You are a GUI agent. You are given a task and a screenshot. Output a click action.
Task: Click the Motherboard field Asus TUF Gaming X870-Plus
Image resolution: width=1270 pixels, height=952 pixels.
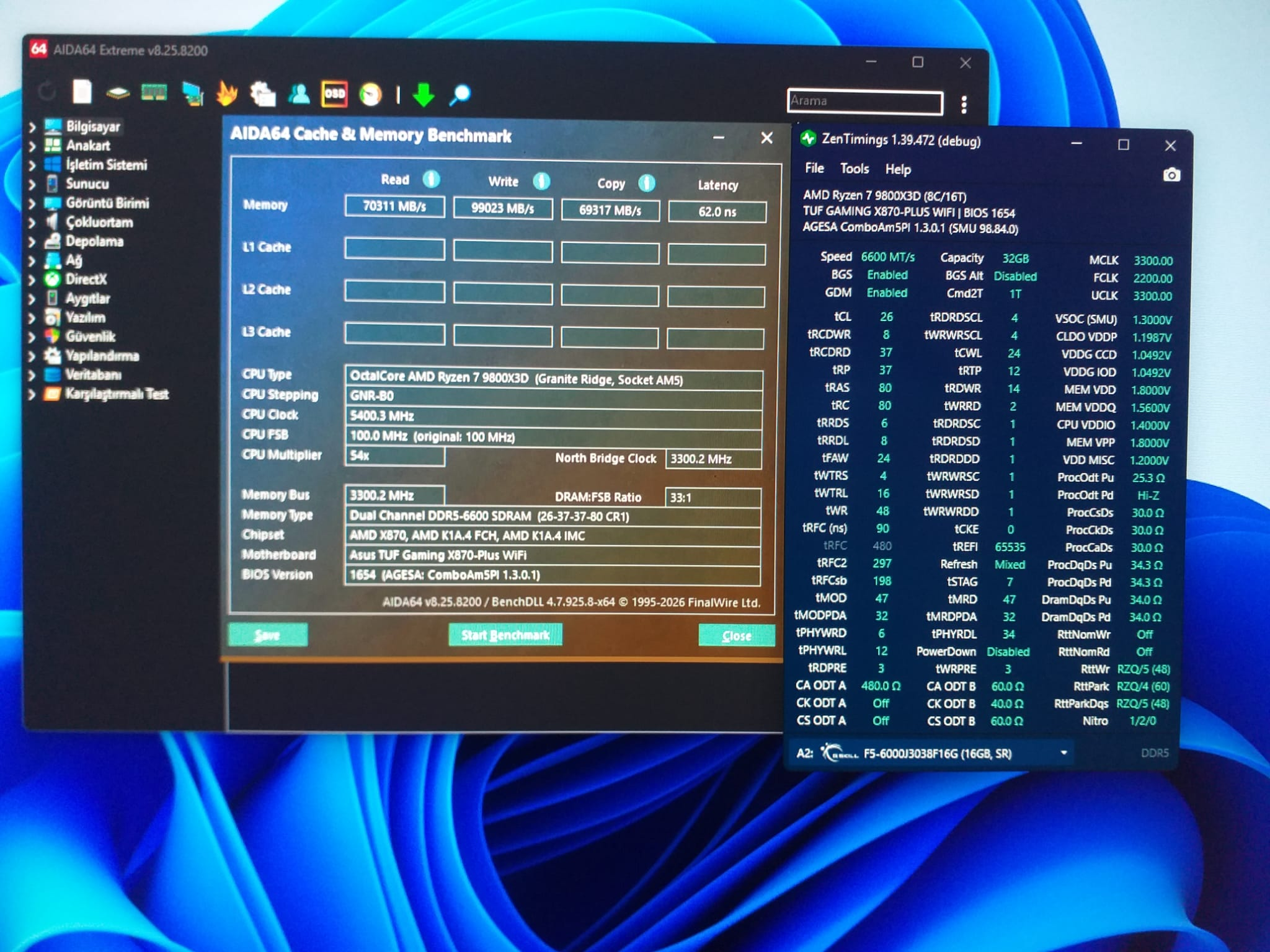[553, 555]
